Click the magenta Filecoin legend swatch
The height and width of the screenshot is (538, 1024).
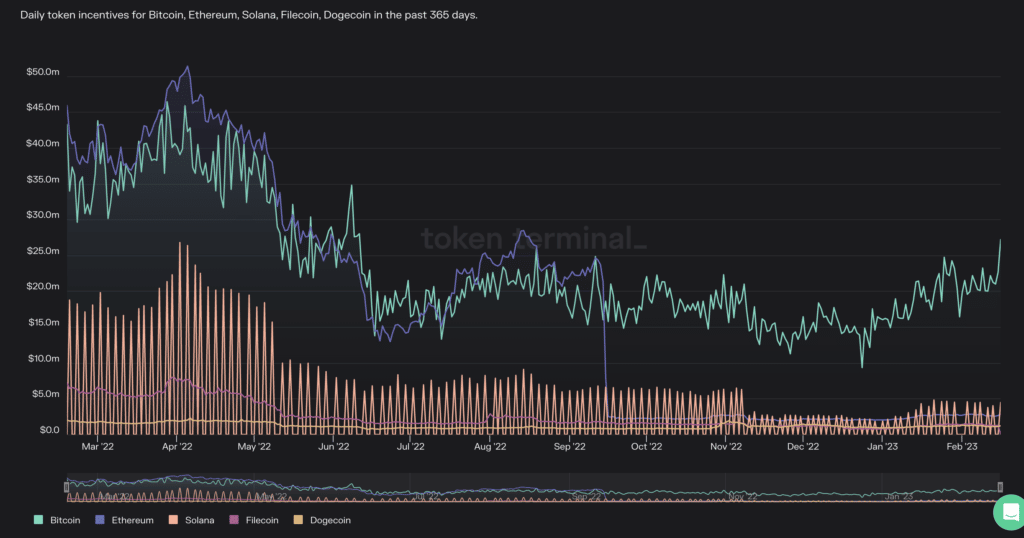[236, 520]
